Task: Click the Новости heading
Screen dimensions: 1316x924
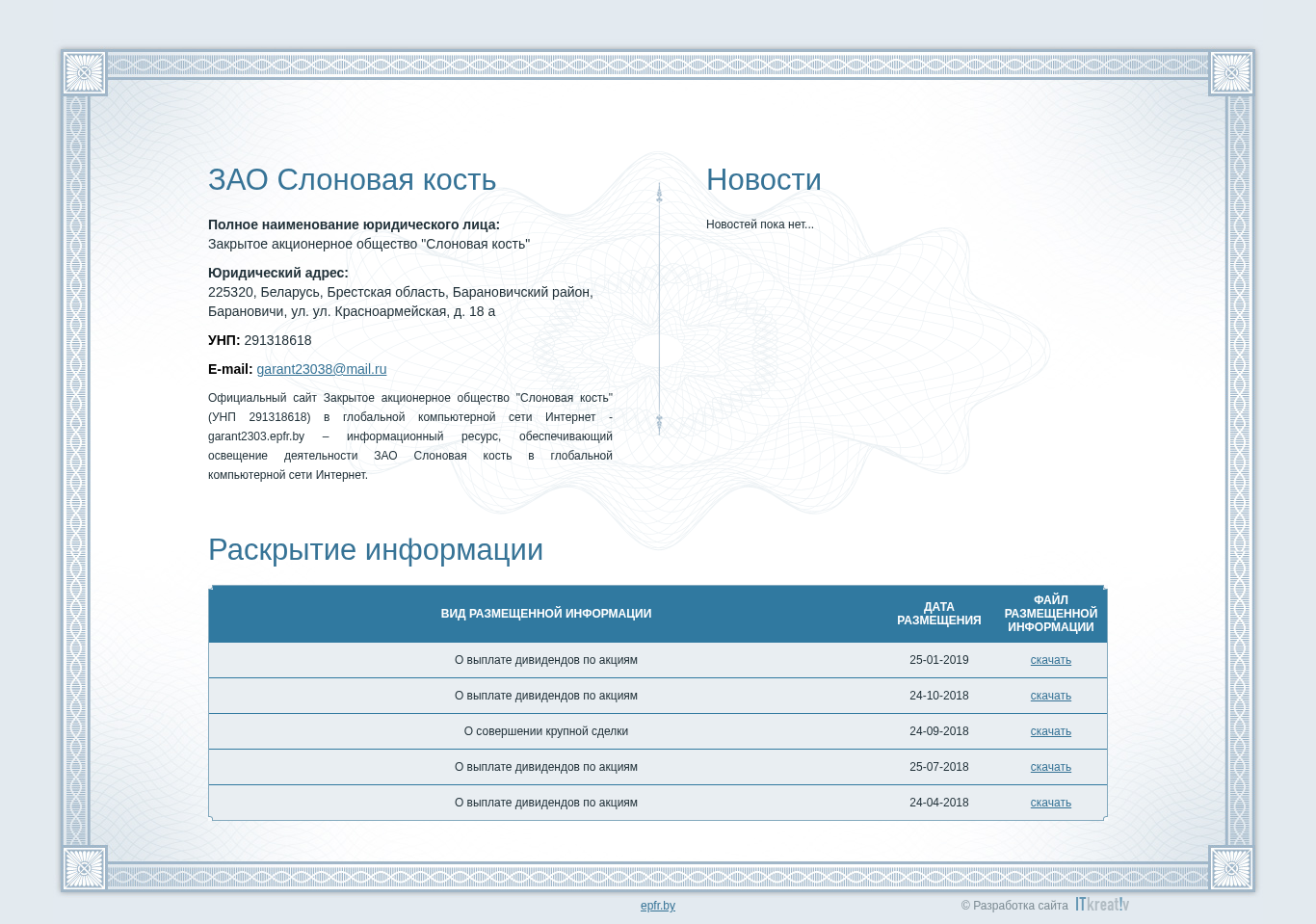Action: (x=764, y=180)
